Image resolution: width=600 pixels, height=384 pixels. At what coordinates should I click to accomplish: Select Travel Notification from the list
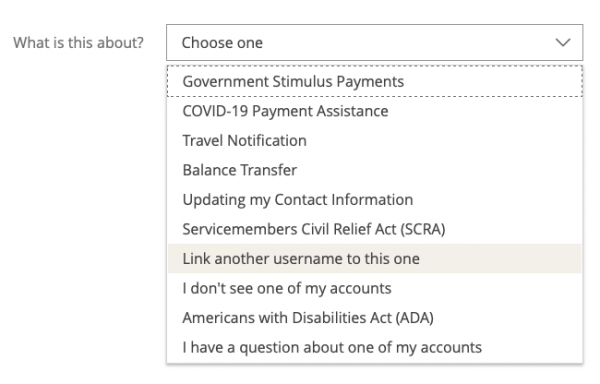pos(375,140)
